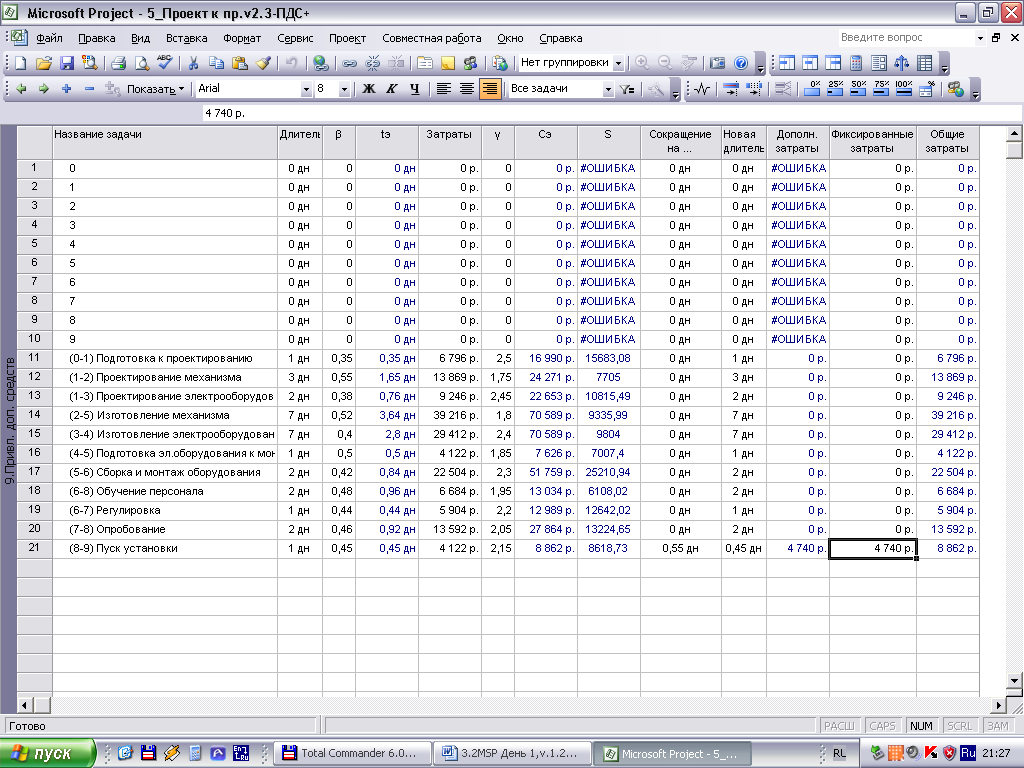1024x768 pixels.
Task: Click the Save file icon
Action: click(67, 63)
